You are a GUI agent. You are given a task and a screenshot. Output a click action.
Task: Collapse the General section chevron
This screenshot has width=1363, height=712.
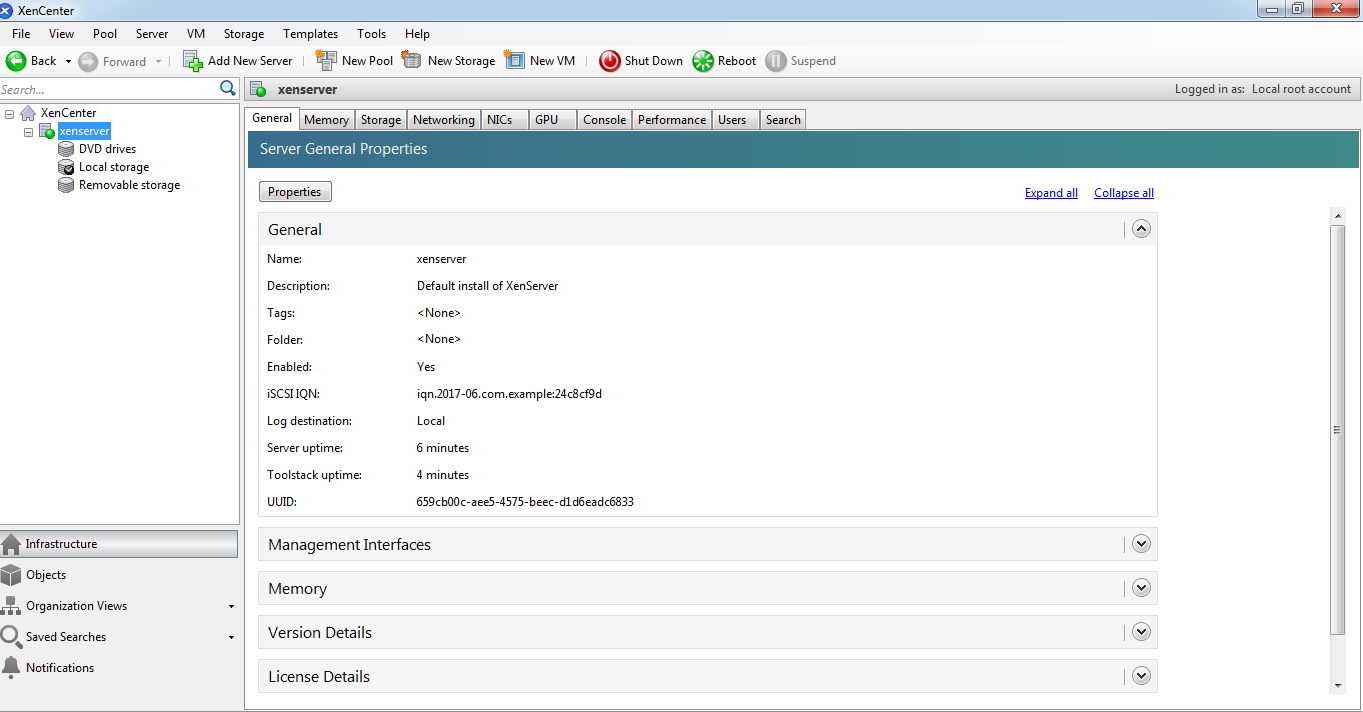pyautogui.click(x=1142, y=229)
